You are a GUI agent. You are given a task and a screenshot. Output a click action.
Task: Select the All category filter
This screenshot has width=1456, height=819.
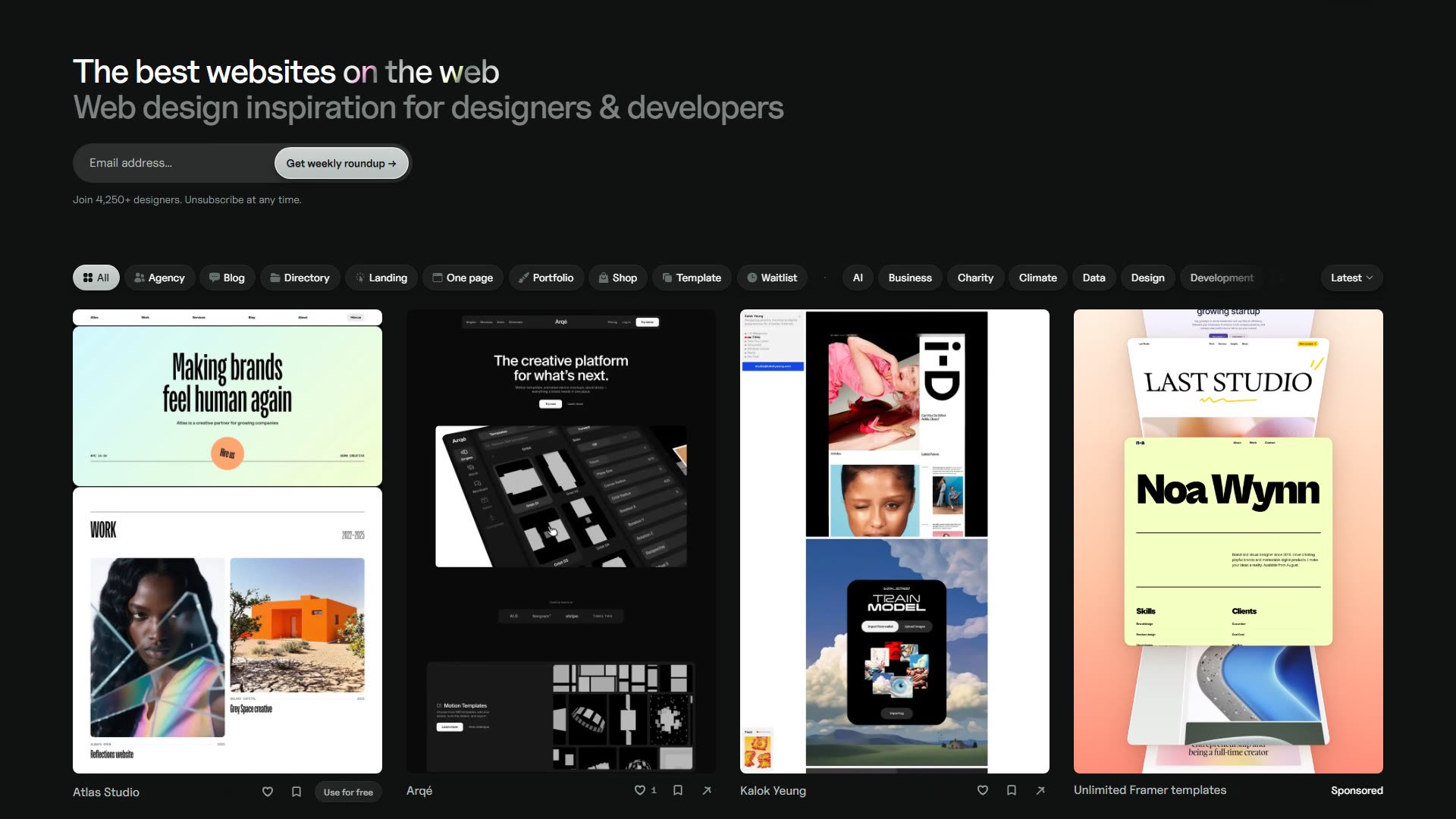[96, 278]
